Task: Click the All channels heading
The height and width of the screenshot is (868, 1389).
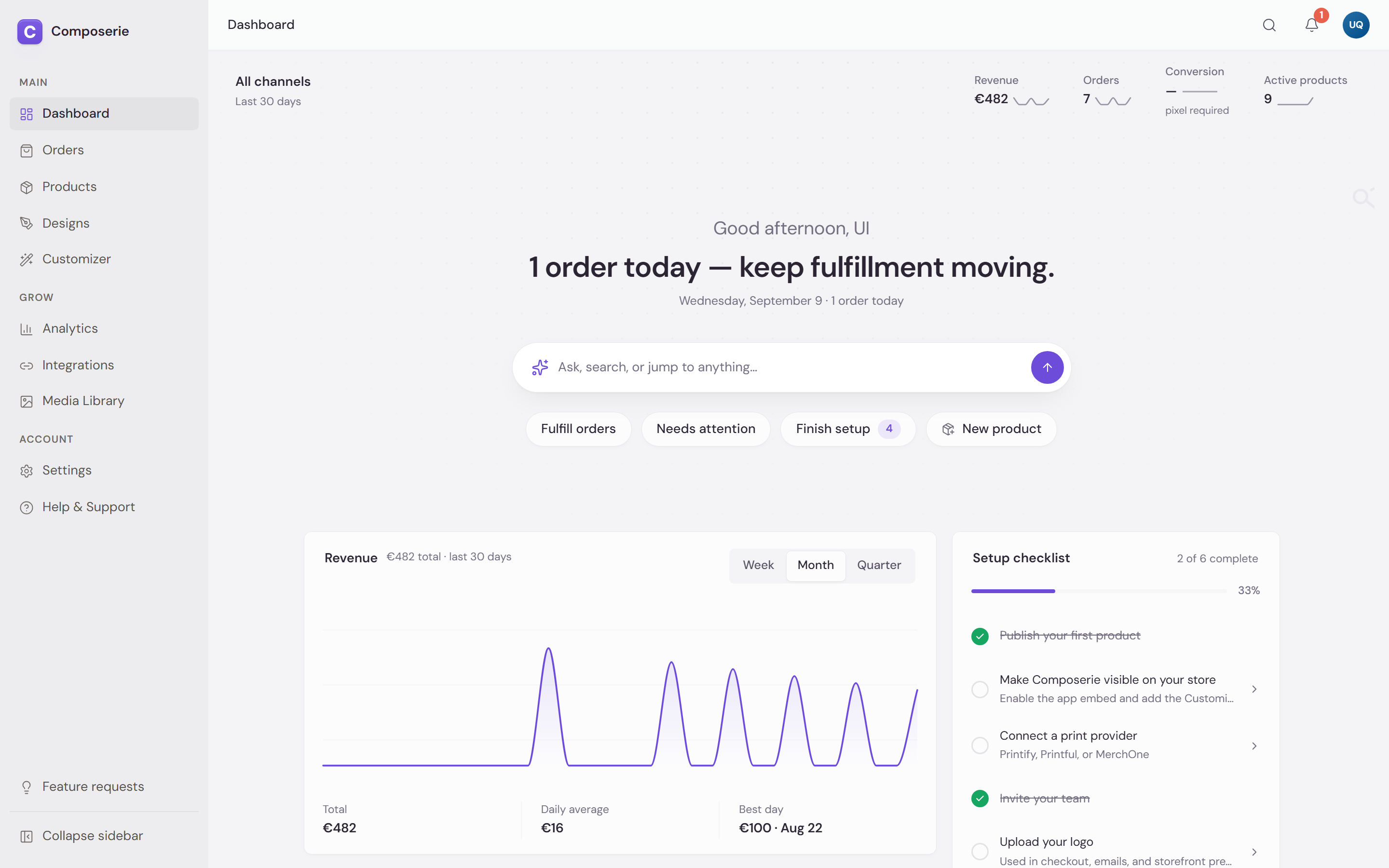Action: tap(272, 81)
